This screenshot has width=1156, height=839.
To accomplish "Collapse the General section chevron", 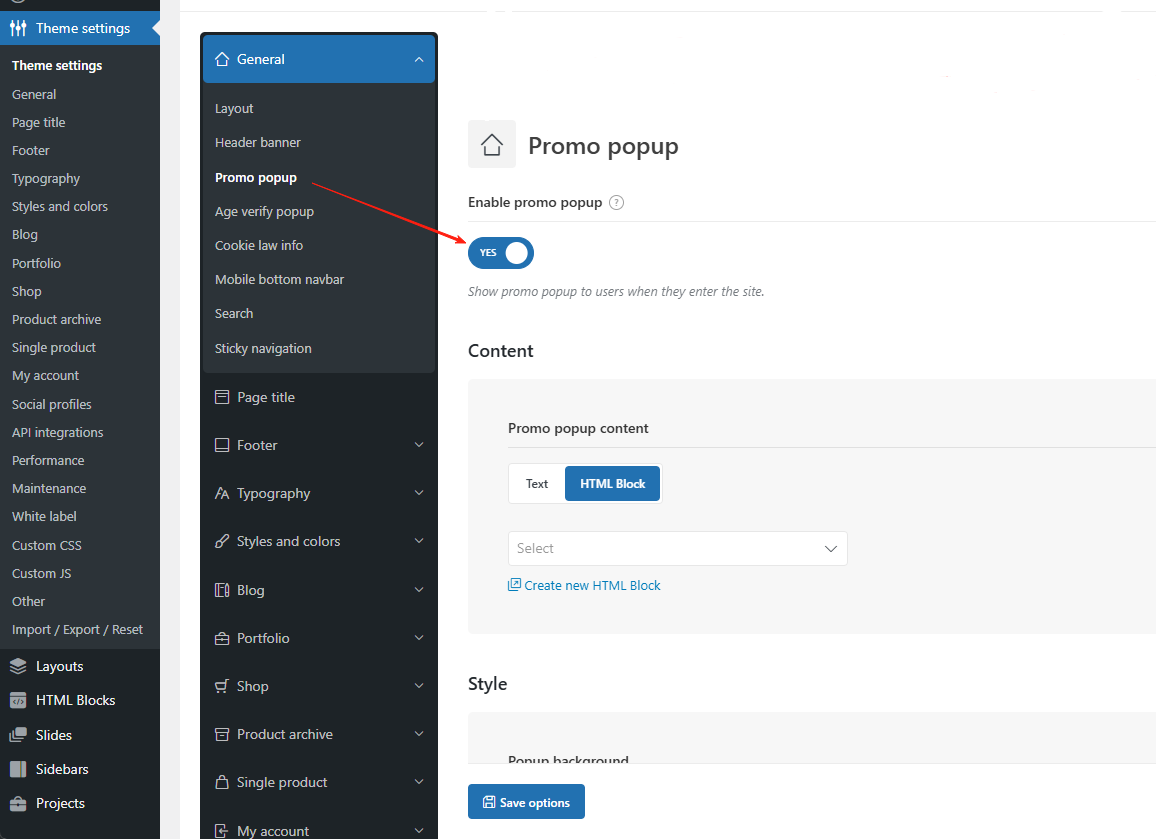I will coord(418,60).
